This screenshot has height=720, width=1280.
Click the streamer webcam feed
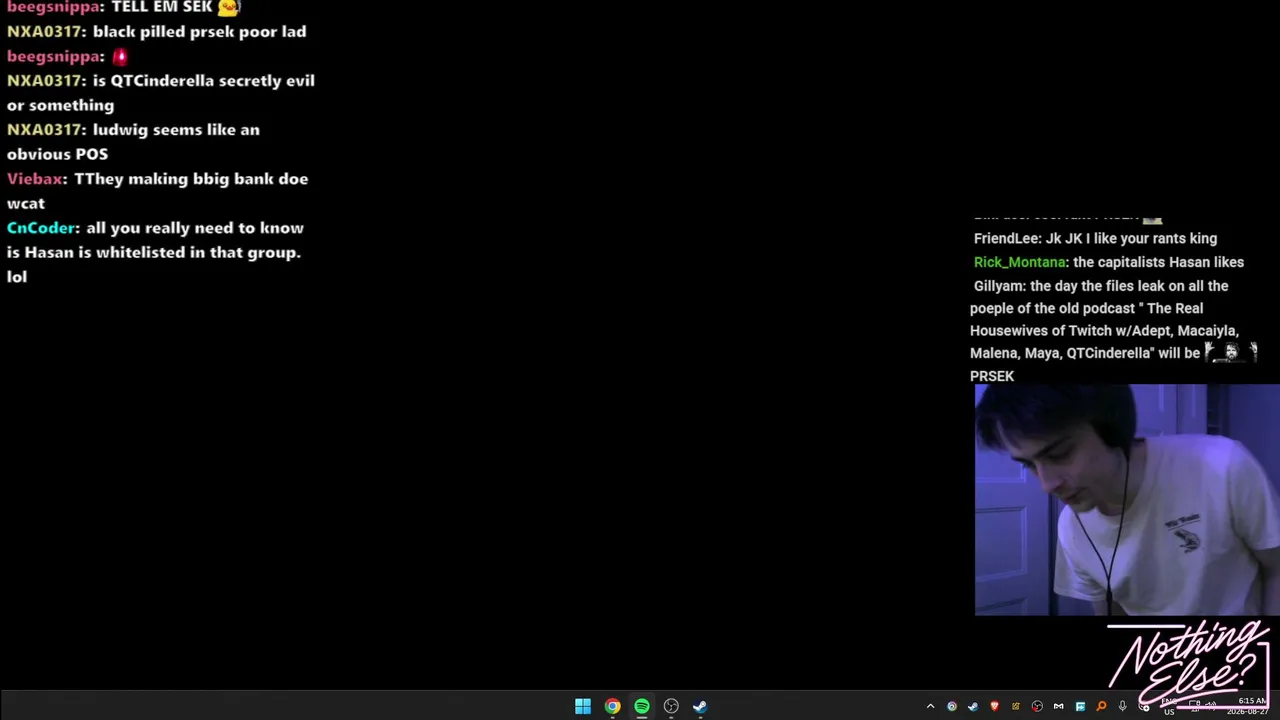[1127, 500]
